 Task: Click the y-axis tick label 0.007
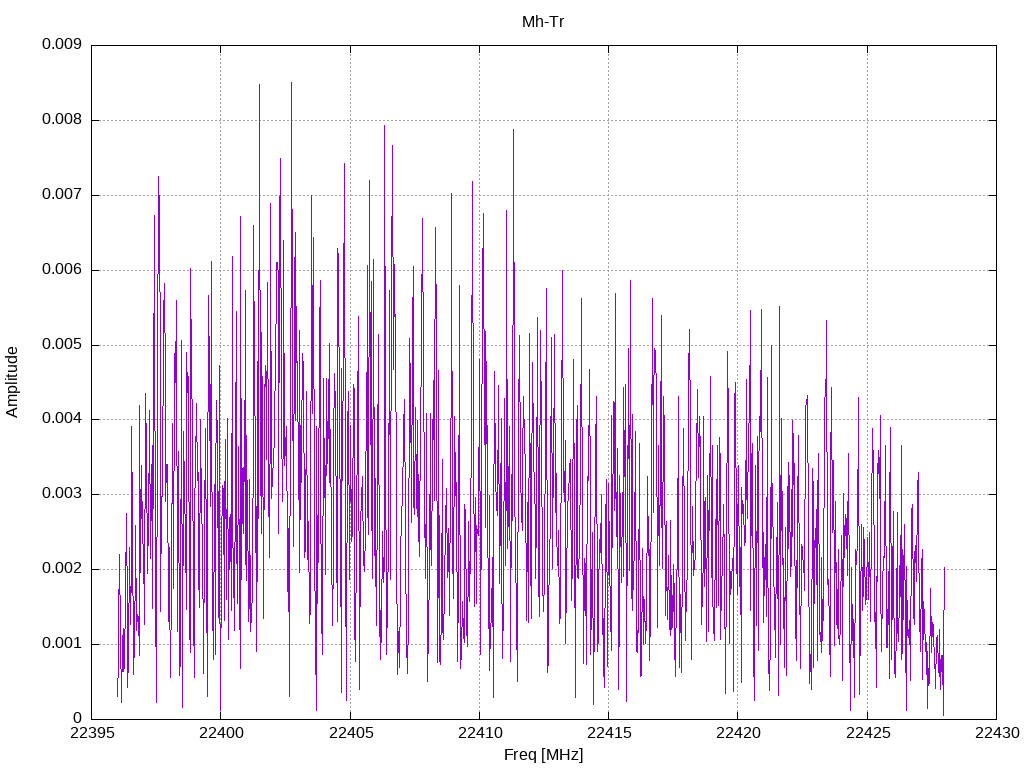(62, 194)
